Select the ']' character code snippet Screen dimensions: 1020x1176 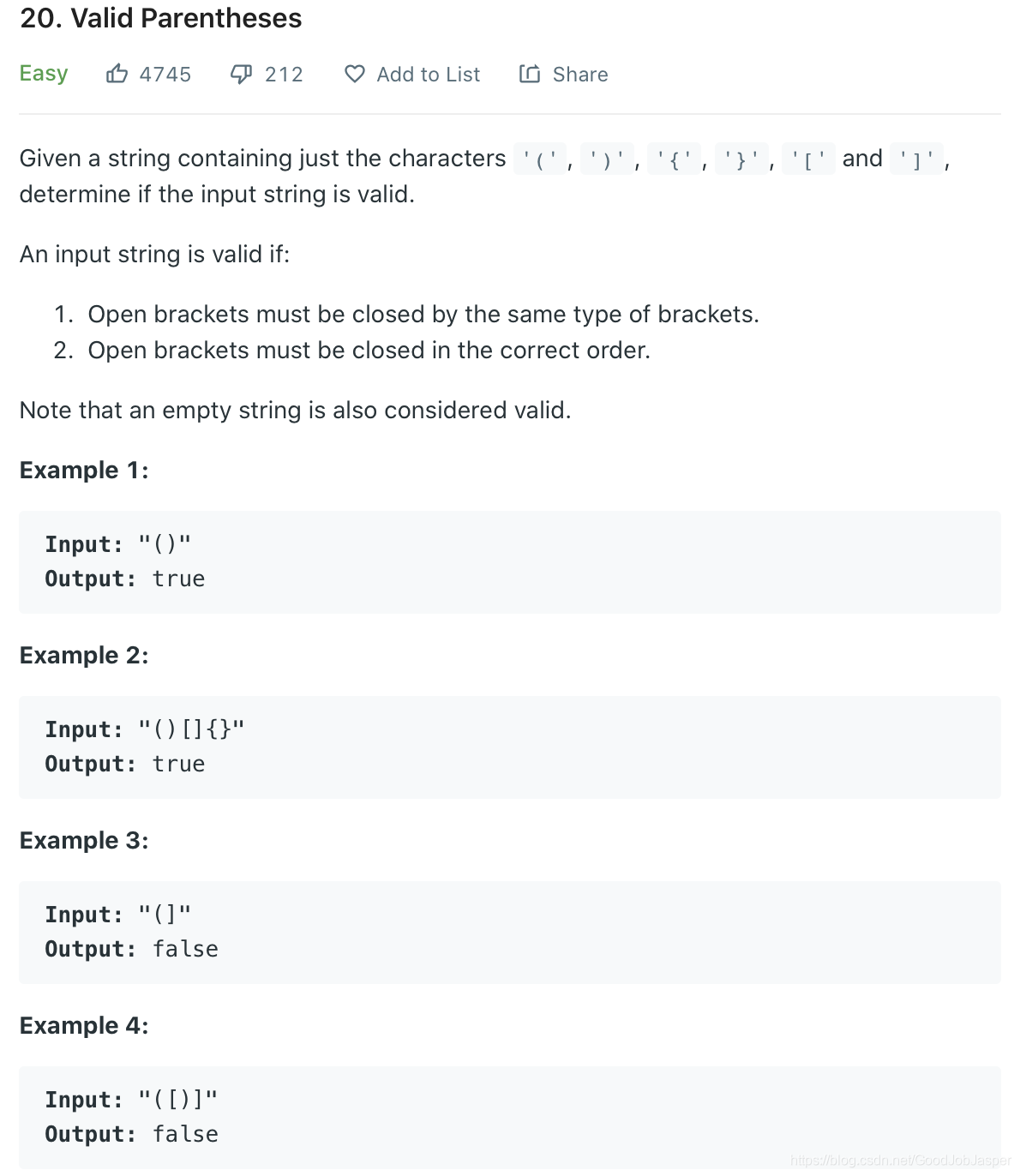click(x=916, y=159)
